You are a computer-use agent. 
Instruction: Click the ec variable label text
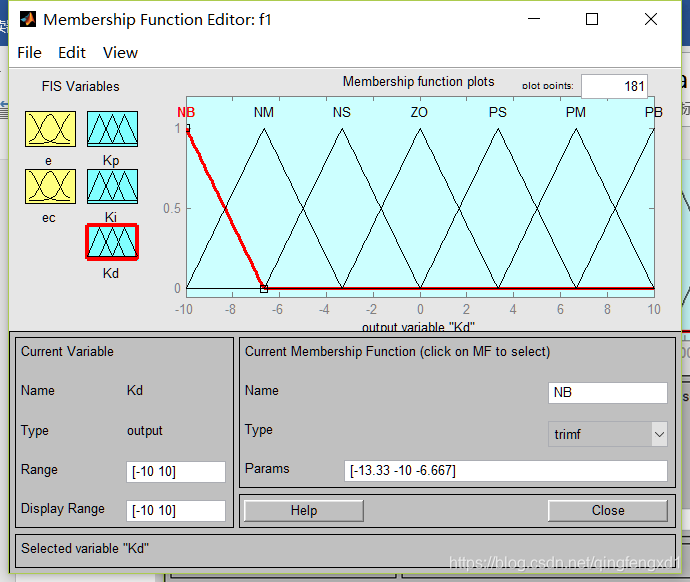coord(49,218)
